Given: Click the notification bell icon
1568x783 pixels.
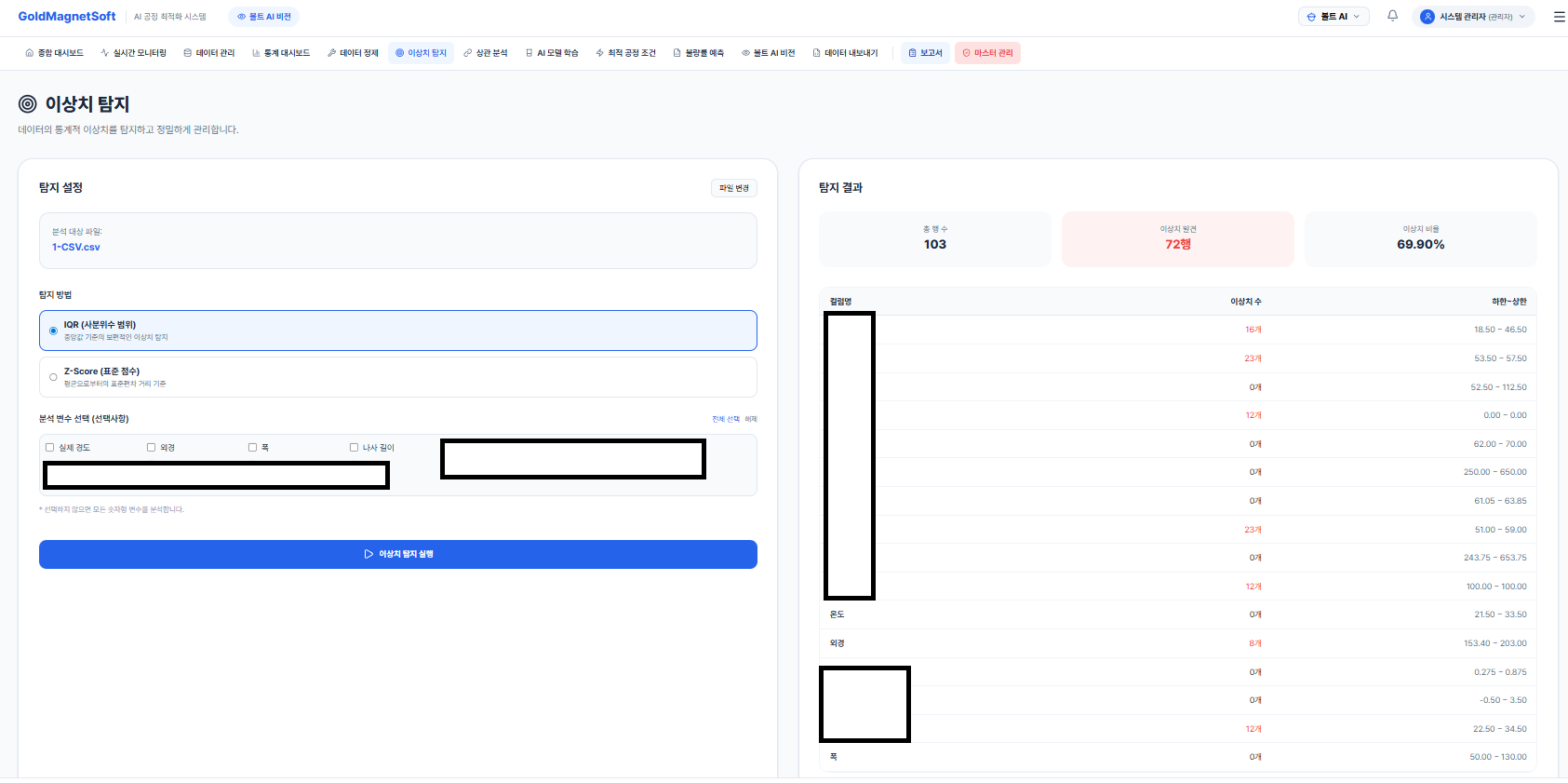Looking at the screenshot, I should click(x=1392, y=16).
